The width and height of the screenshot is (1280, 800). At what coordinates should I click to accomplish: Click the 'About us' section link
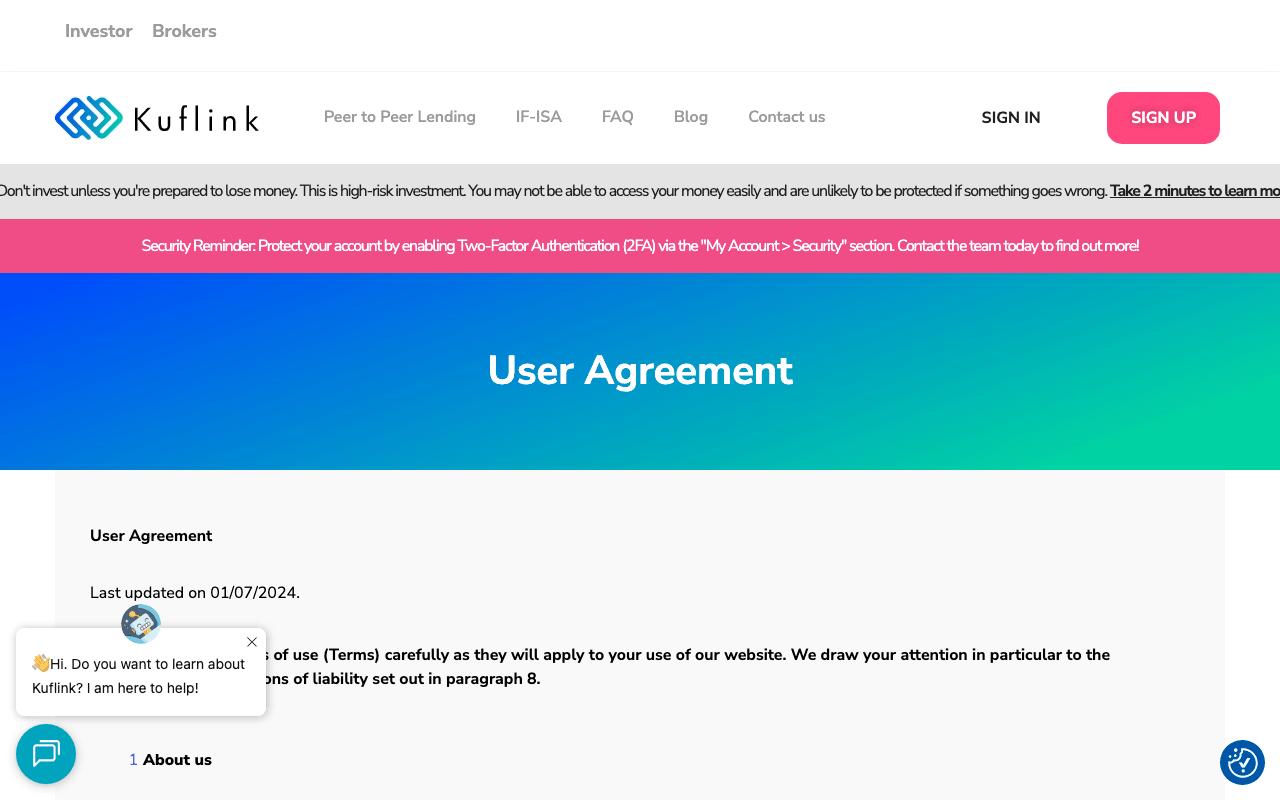[177, 759]
